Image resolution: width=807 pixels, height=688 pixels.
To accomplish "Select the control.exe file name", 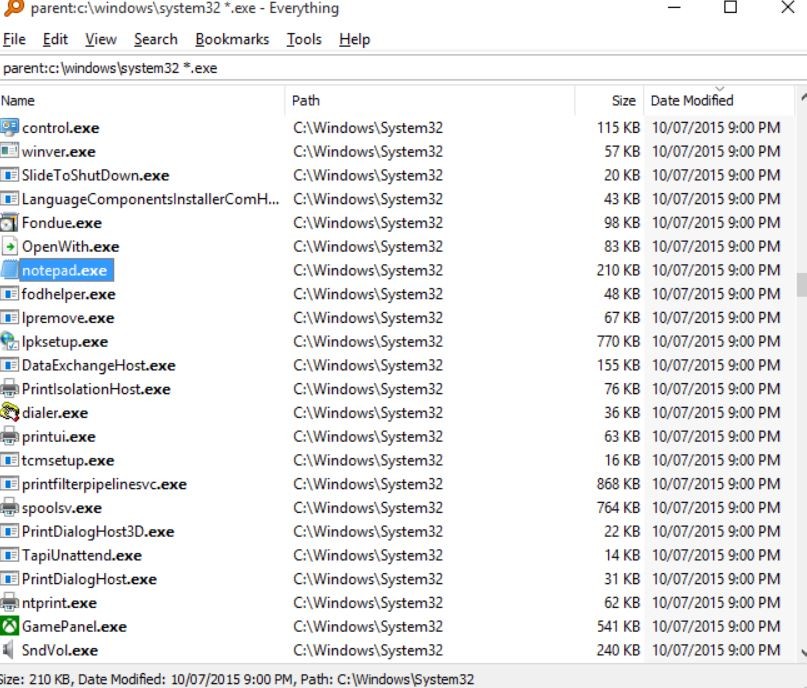I will click(60, 128).
